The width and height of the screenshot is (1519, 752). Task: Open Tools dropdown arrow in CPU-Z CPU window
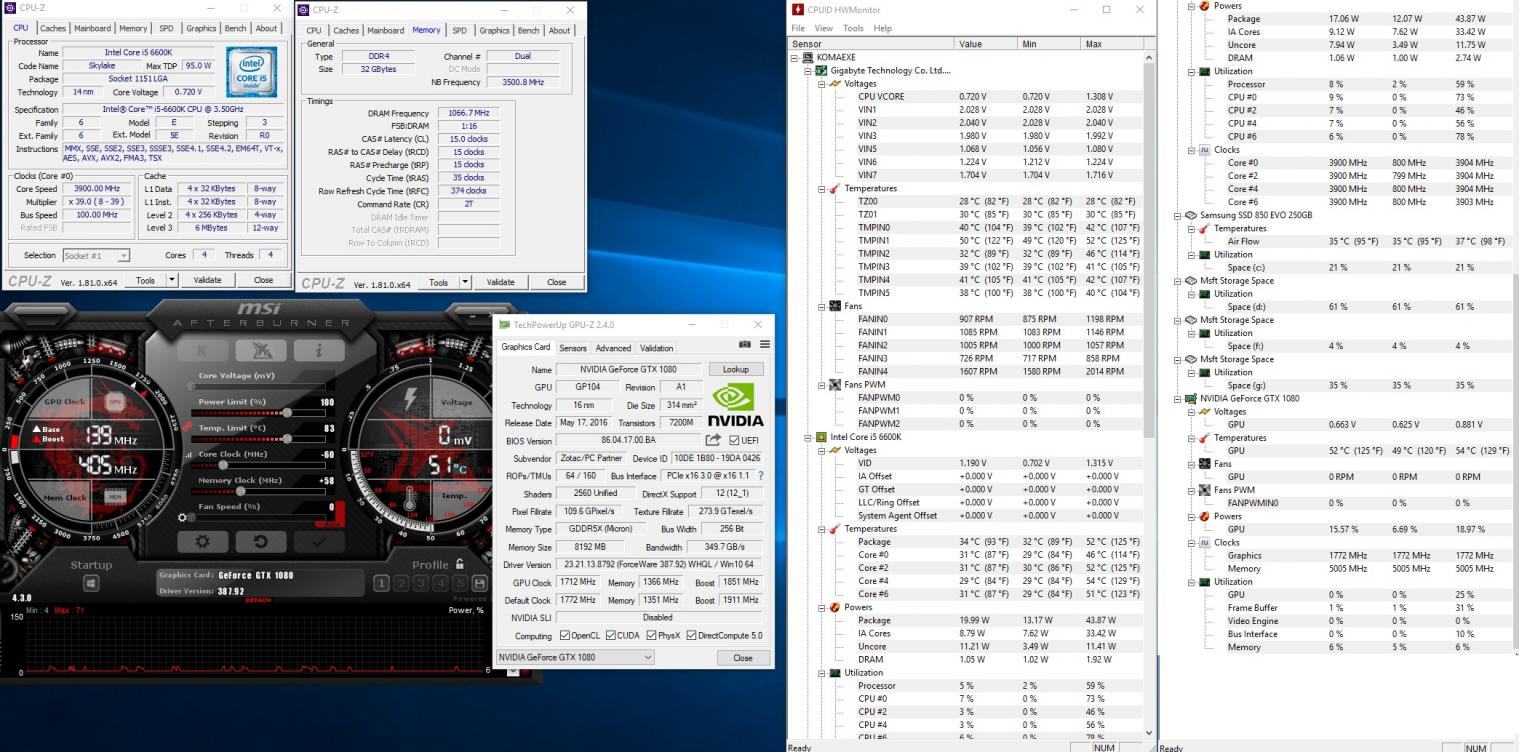click(171, 281)
